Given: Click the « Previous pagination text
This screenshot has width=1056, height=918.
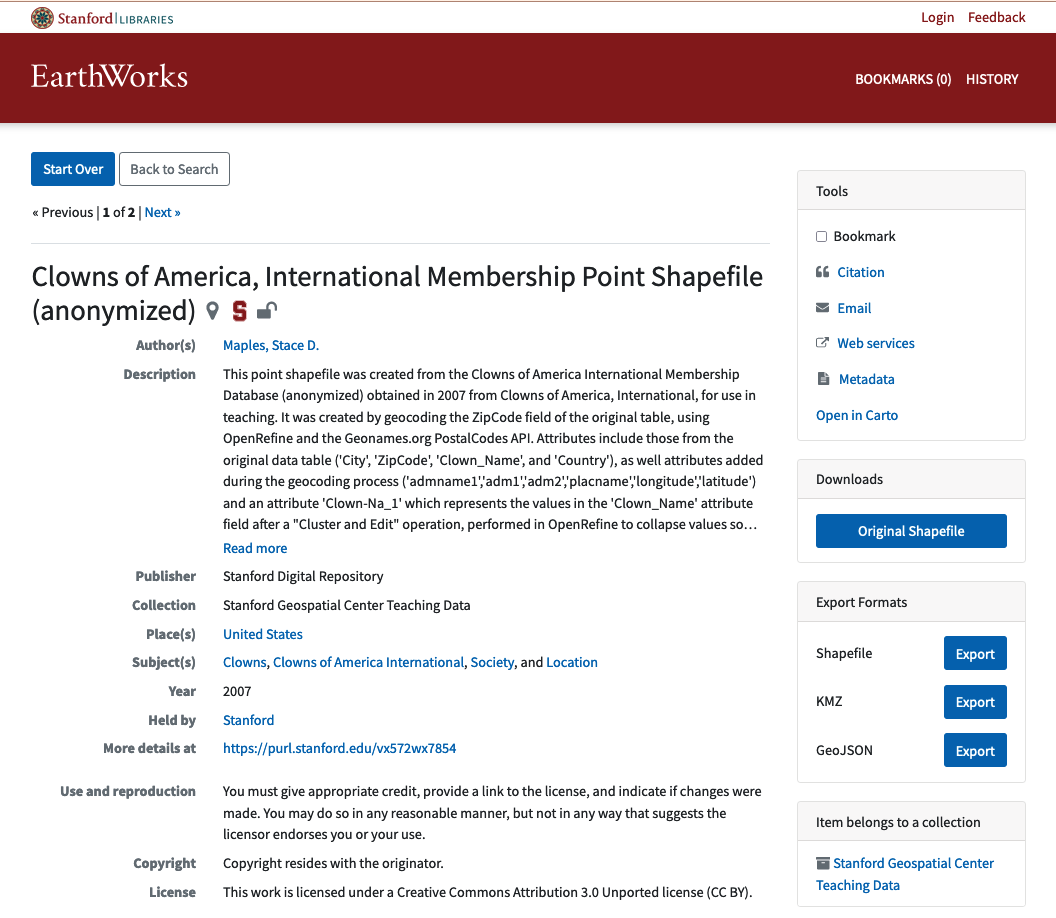Looking at the screenshot, I should pyautogui.click(x=63, y=212).
